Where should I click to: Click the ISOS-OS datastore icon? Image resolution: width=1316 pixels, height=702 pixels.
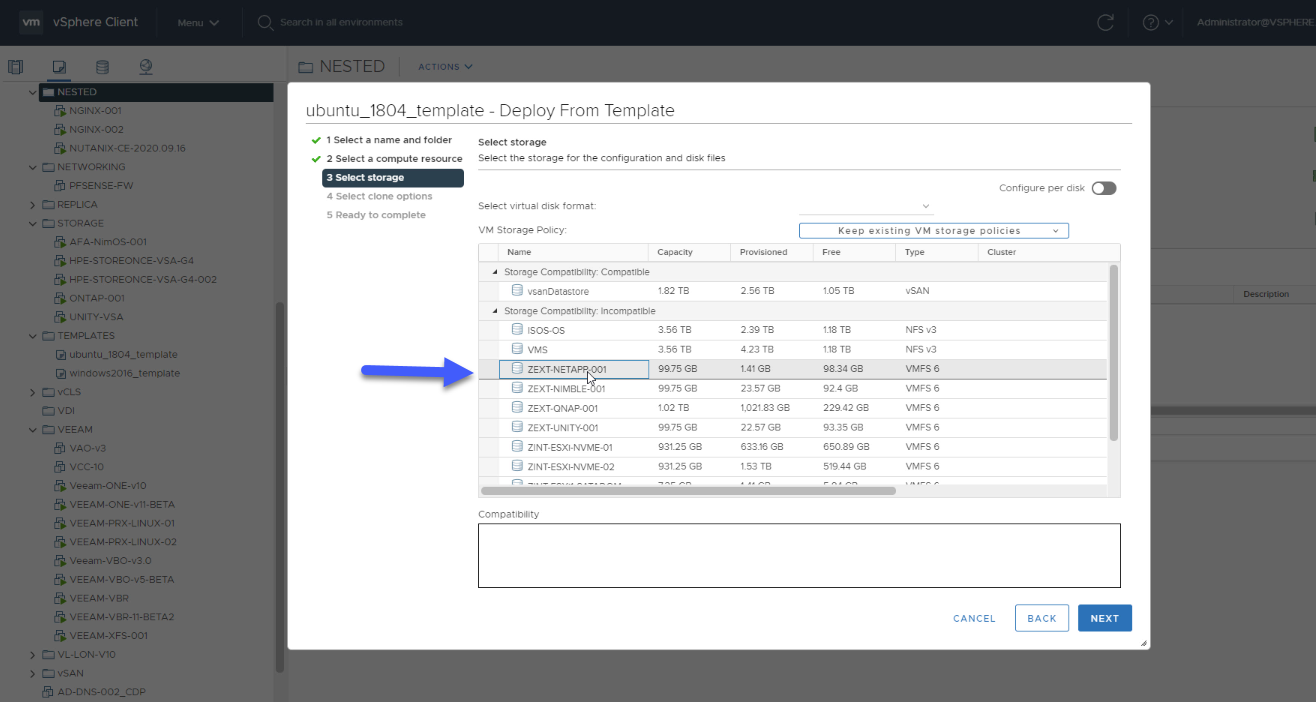[517, 329]
